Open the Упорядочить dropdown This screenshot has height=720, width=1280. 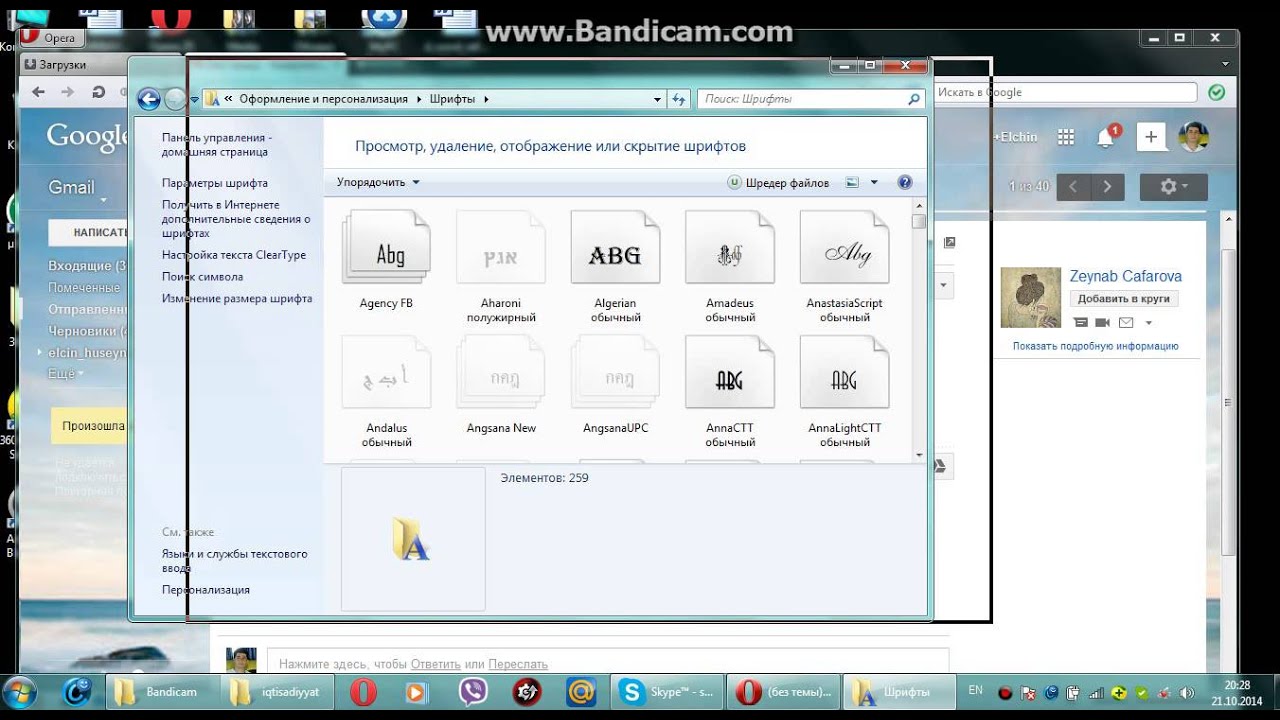point(378,183)
